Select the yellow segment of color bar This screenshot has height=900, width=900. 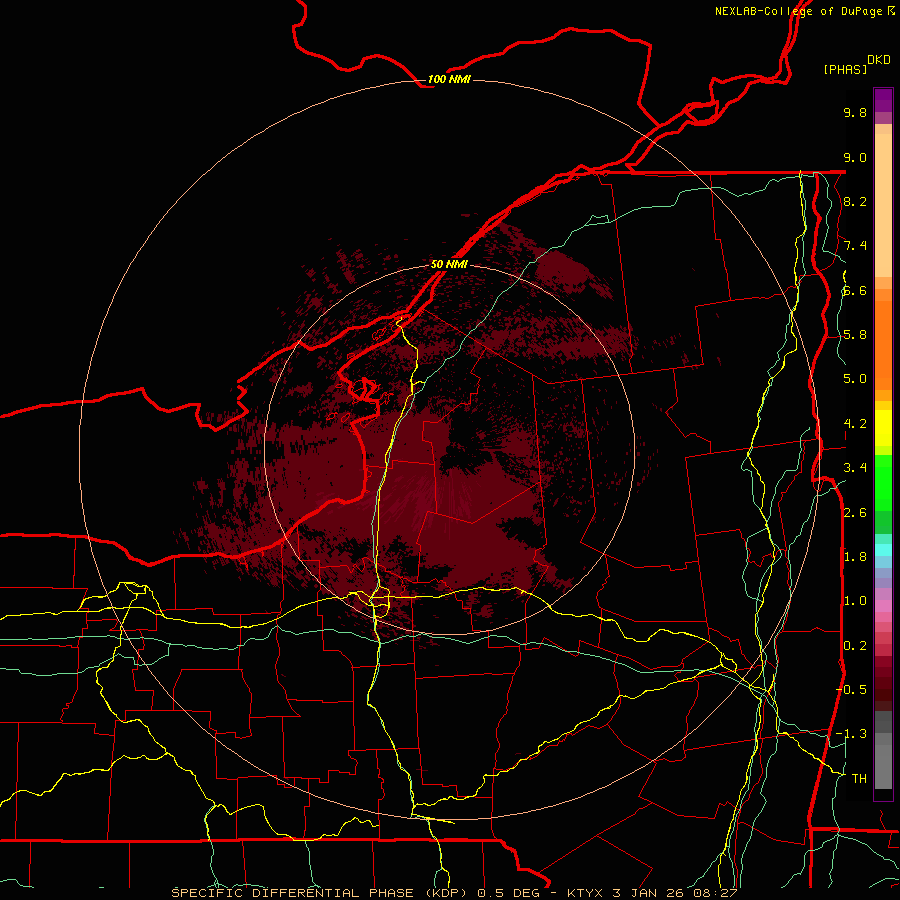883,428
